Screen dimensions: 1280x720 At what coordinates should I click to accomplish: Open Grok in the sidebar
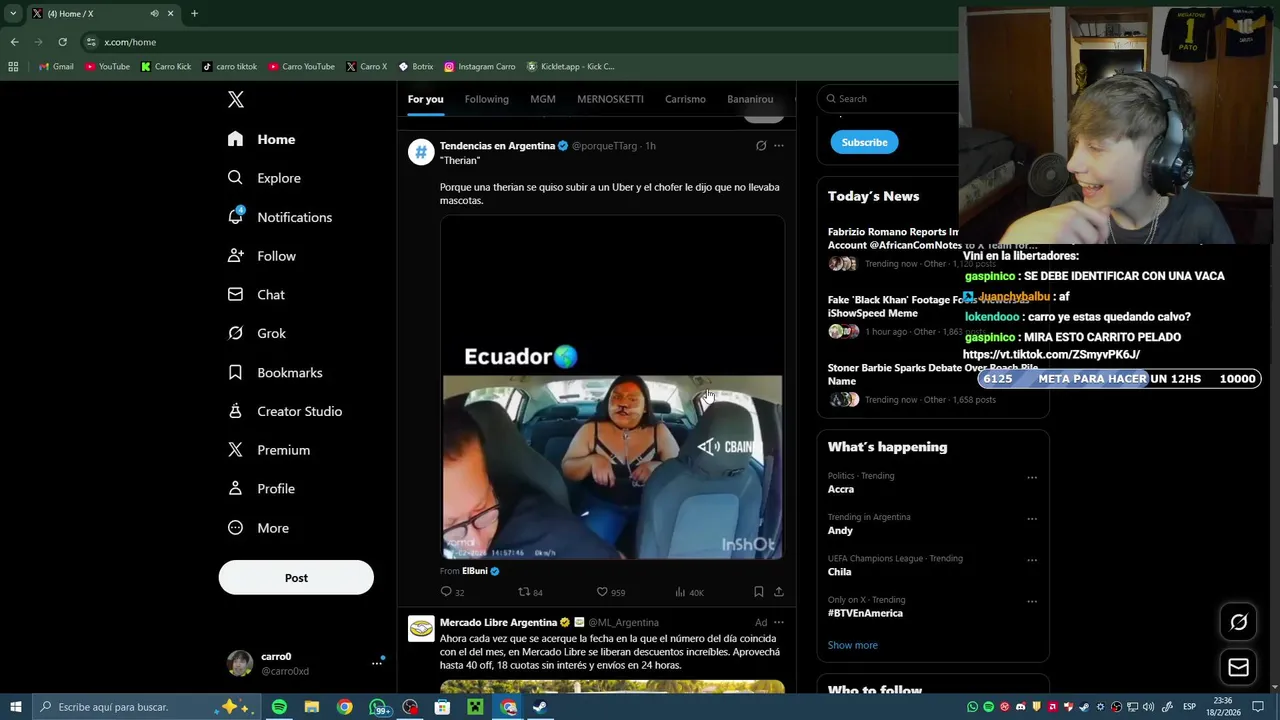256,333
